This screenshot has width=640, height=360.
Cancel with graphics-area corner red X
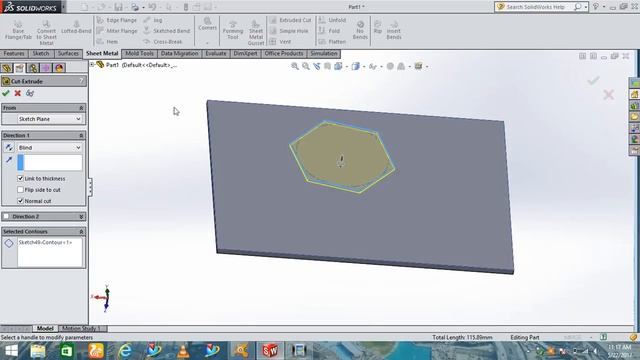click(609, 95)
